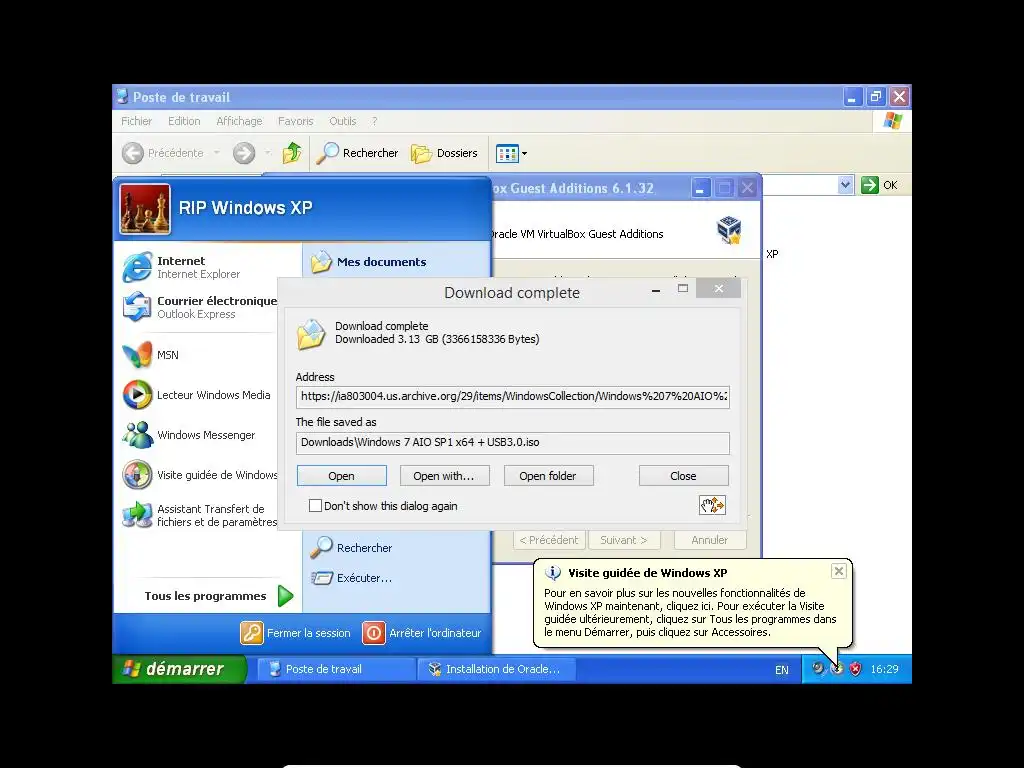The height and width of the screenshot is (768, 1024).
Task: Start Lecteur Windows Media
Action: (198, 394)
